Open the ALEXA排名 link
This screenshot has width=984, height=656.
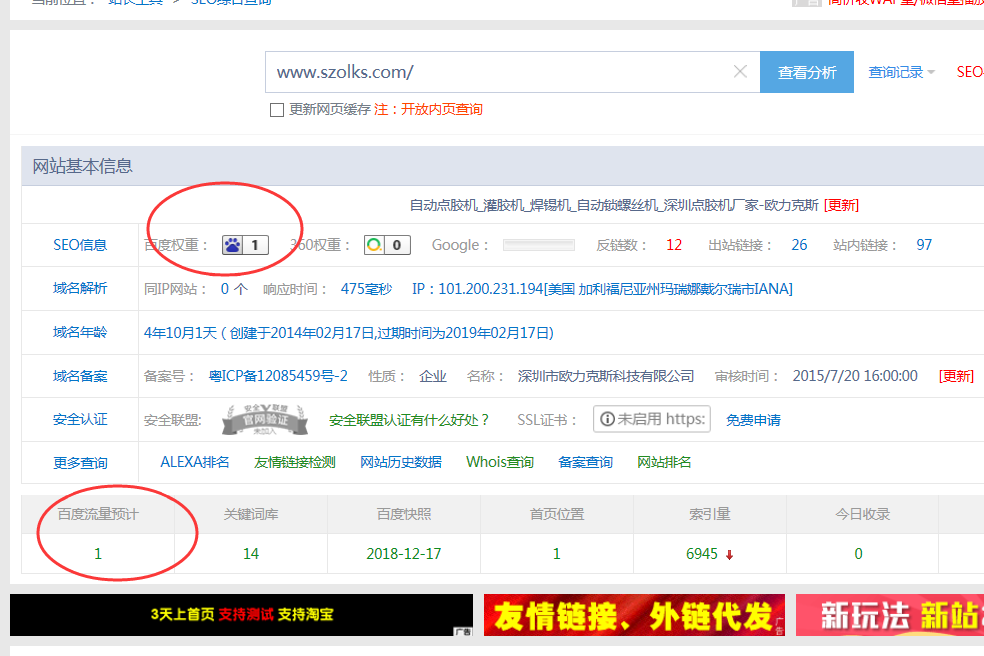click(195, 462)
